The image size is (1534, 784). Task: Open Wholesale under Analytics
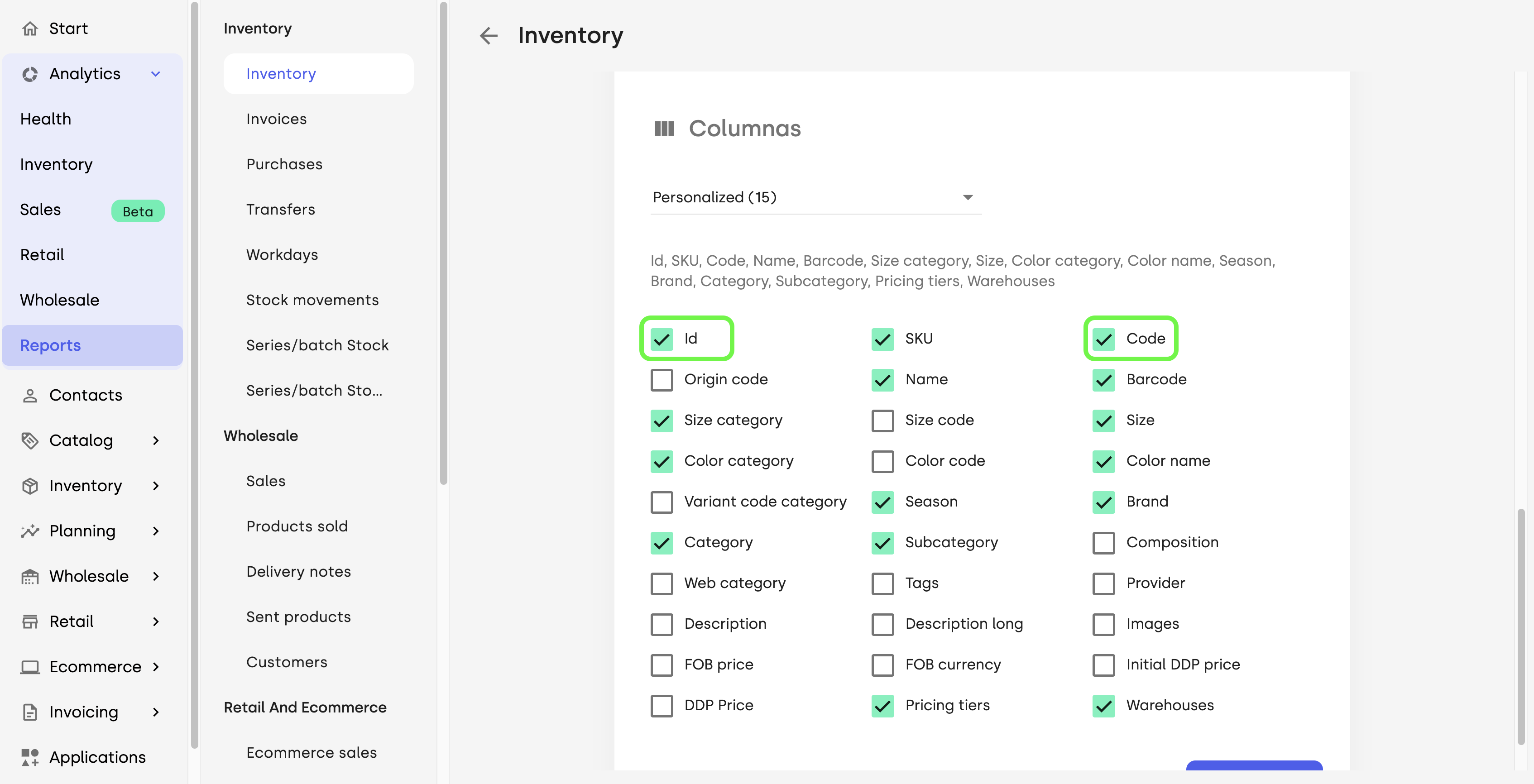click(x=92, y=300)
